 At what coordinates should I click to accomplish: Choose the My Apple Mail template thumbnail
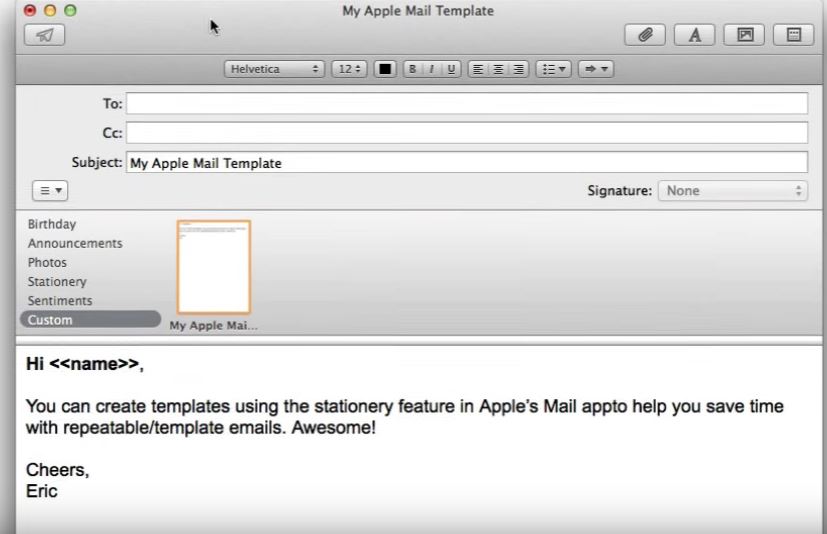(214, 267)
